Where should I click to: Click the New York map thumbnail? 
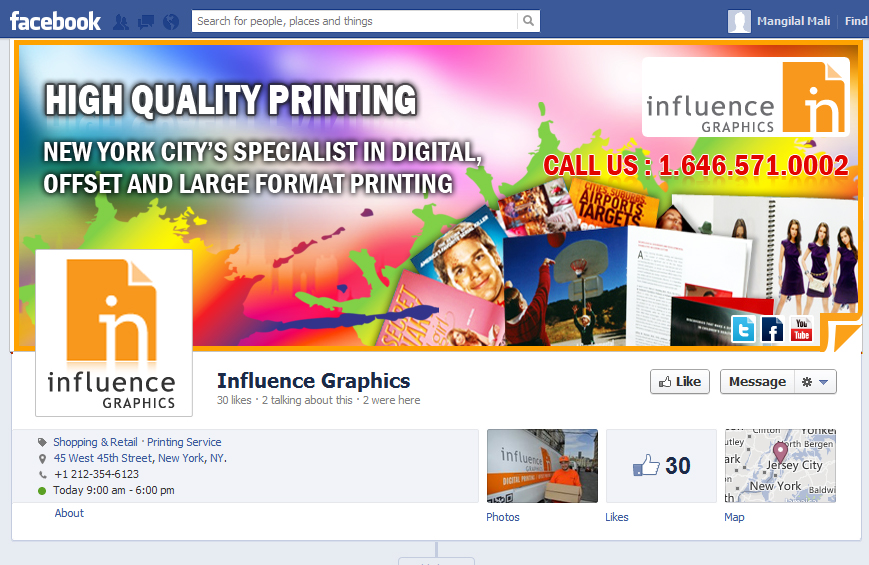pyautogui.click(x=780, y=466)
